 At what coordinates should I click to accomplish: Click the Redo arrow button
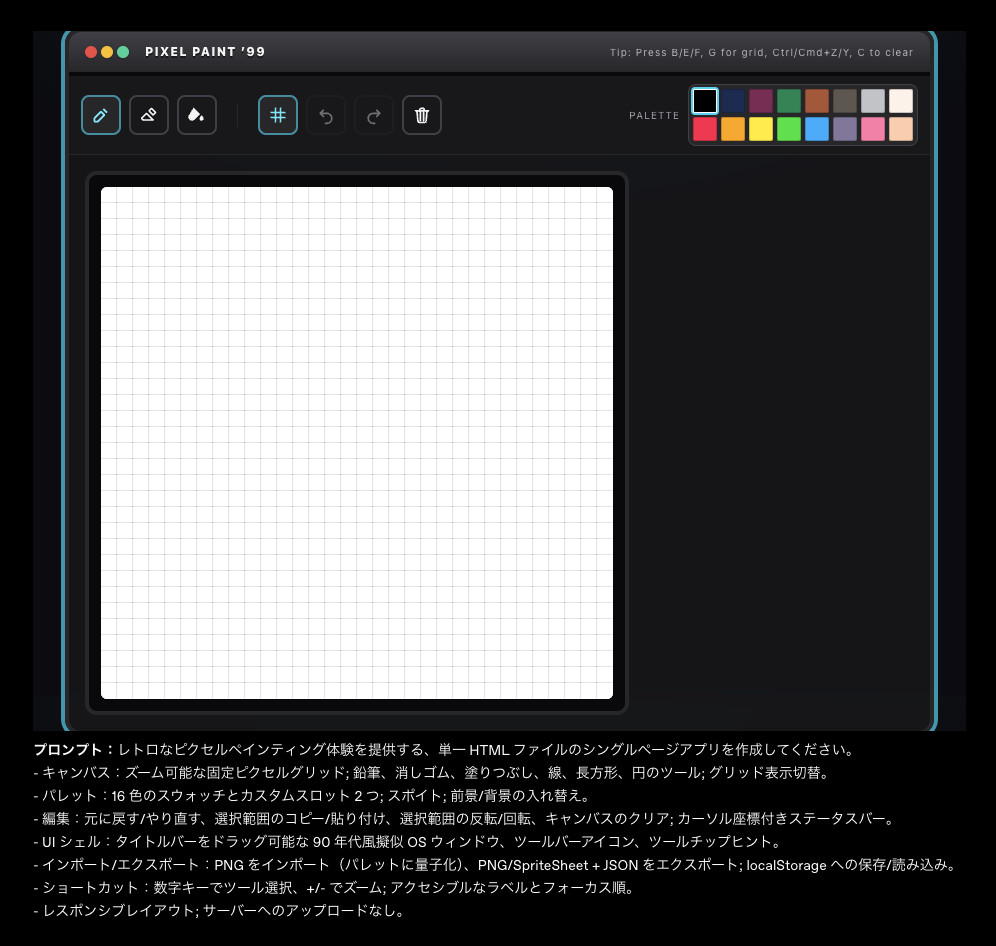coord(374,115)
